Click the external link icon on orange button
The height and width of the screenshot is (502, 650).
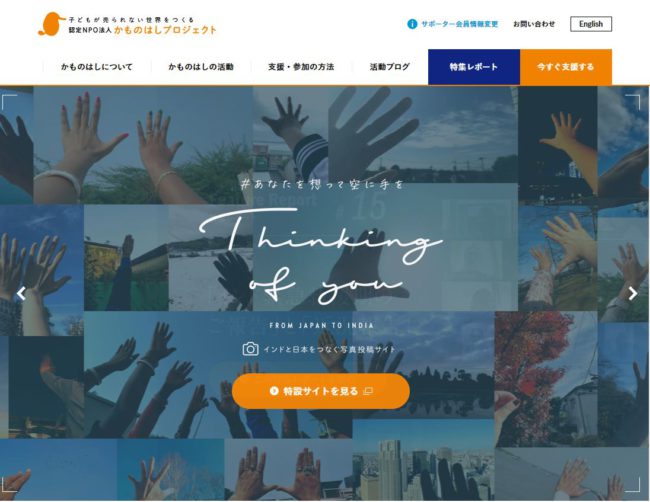(x=368, y=391)
